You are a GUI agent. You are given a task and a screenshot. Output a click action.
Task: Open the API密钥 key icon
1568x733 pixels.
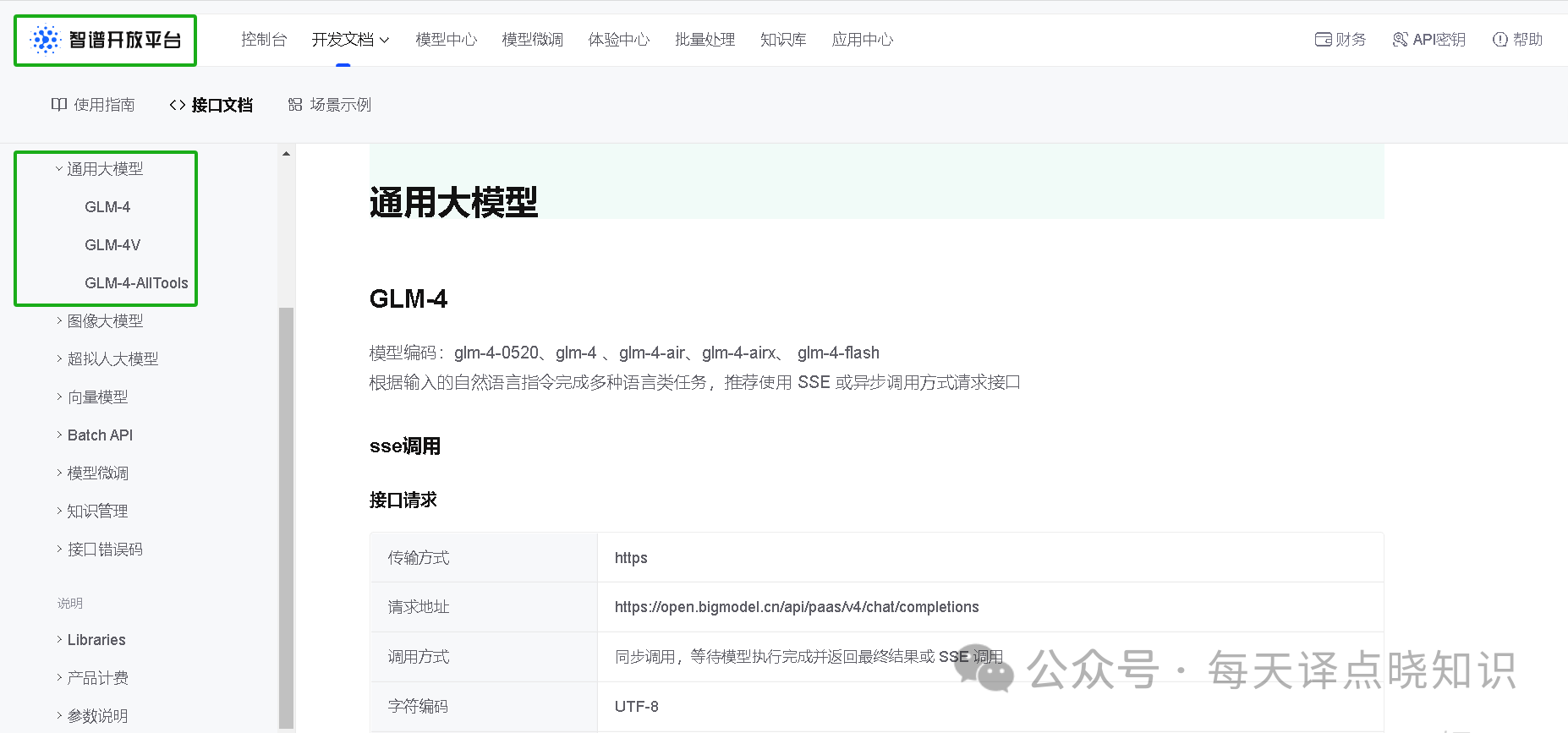[x=1401, y=40]
